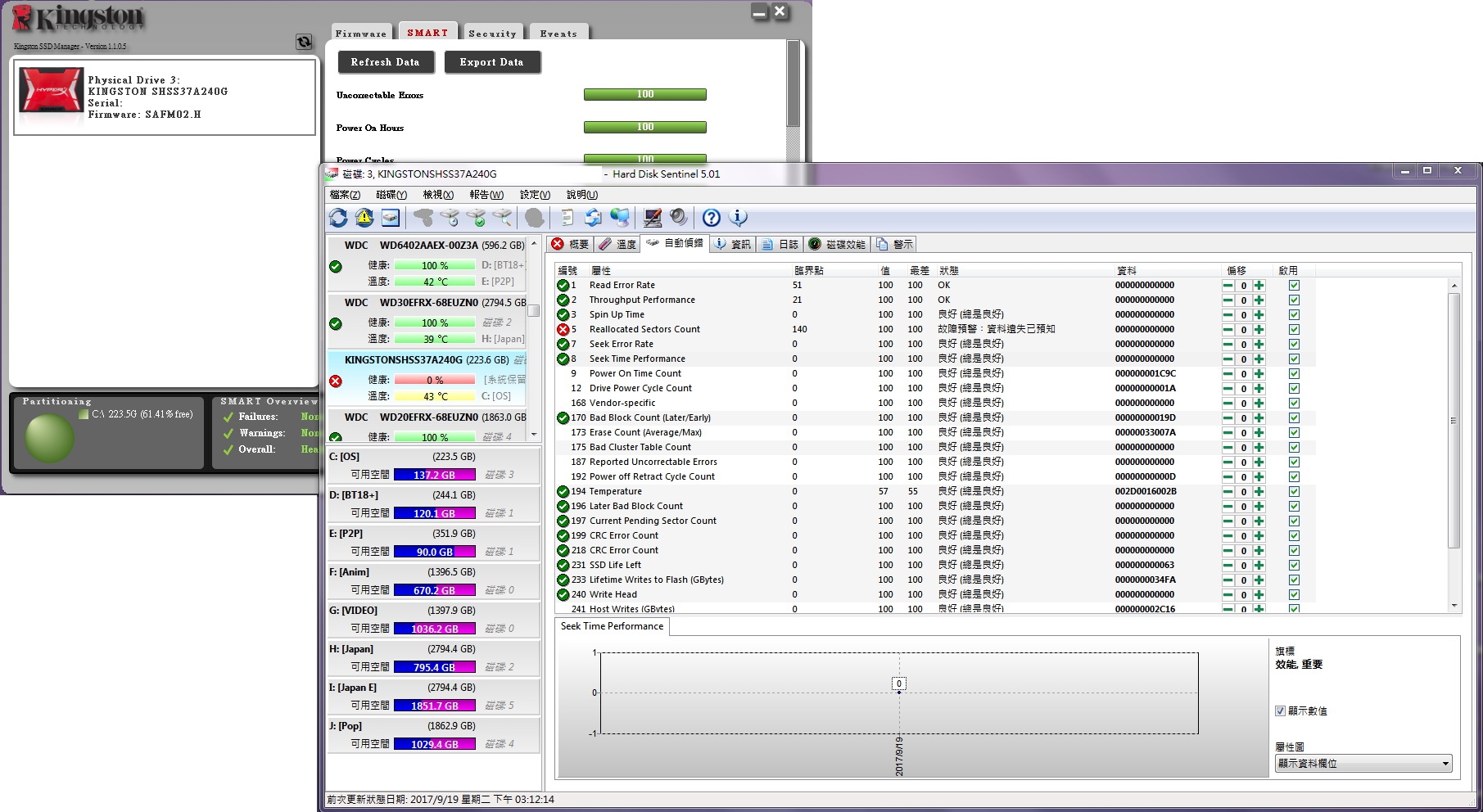
Task: Open Events tab in Kingston SSD Manager
Action: pyautogui.click(x=558, y=33)
